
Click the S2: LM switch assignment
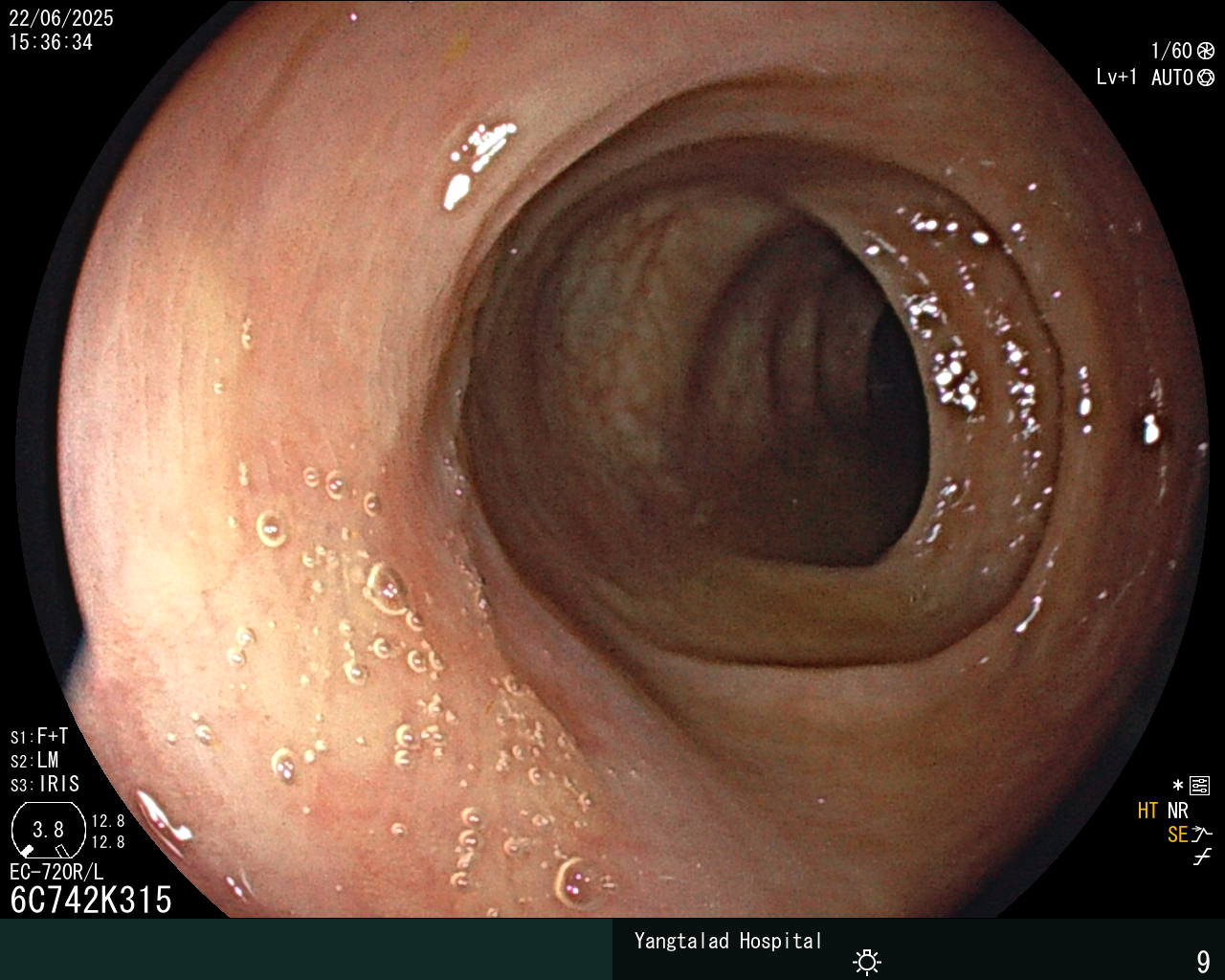(x=34, y=761)
